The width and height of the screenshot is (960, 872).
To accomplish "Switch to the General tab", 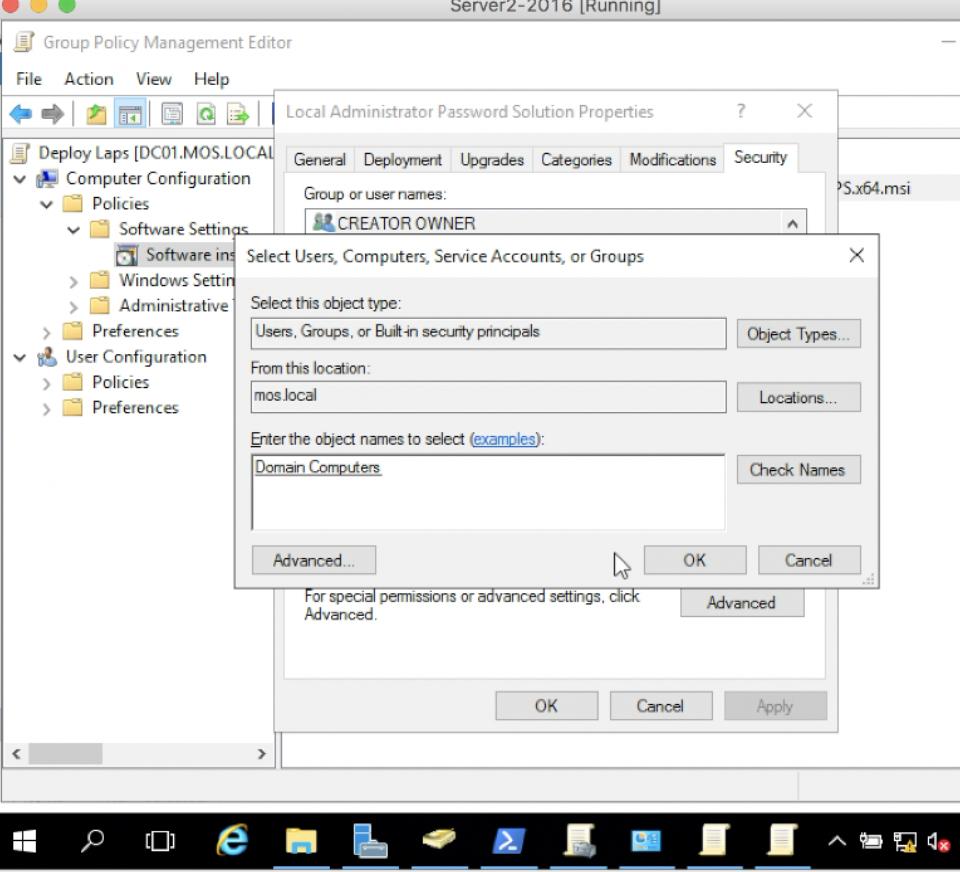I will (x=320, y=160).
